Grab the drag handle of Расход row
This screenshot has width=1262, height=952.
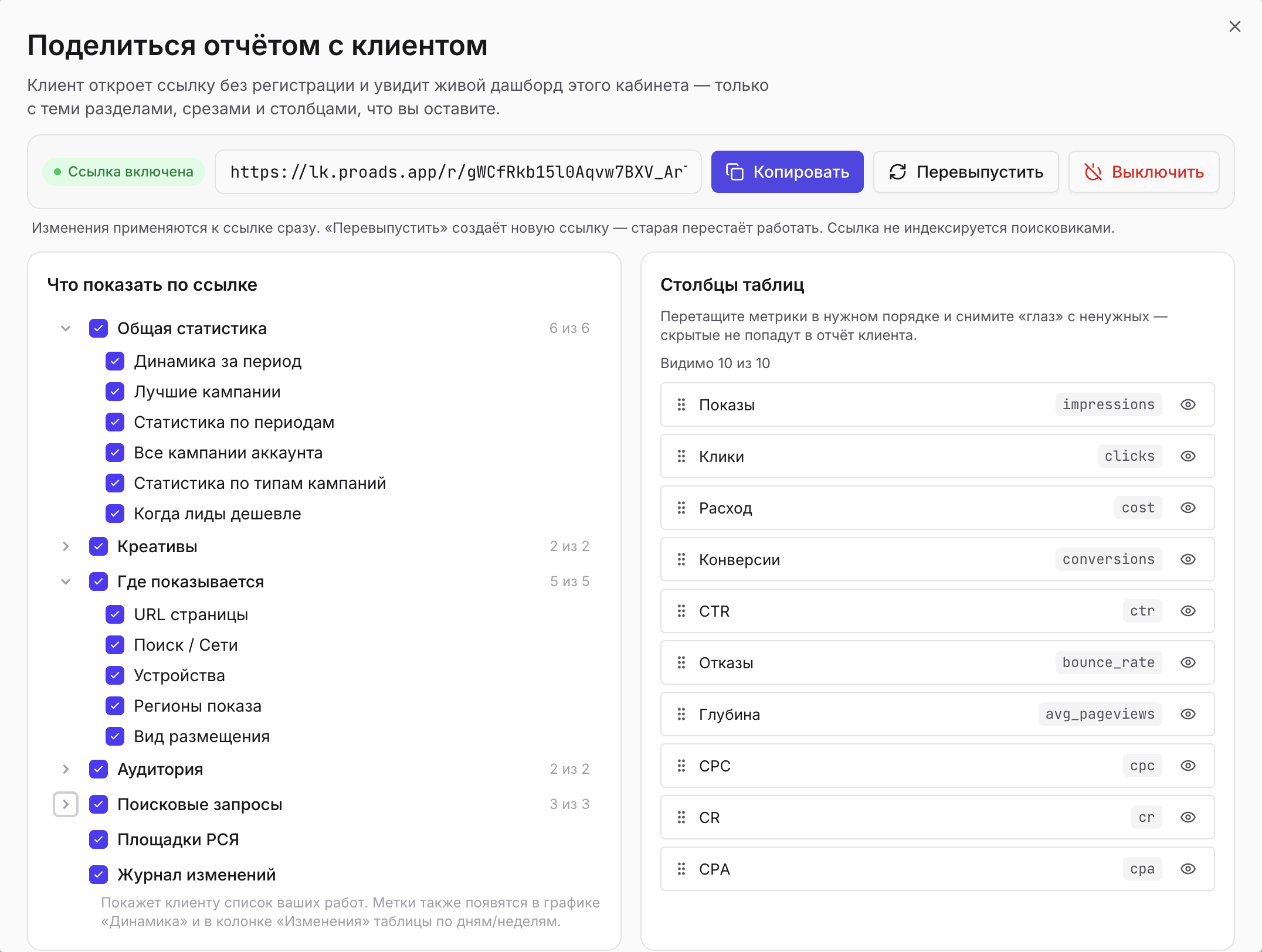coord(681,508)
